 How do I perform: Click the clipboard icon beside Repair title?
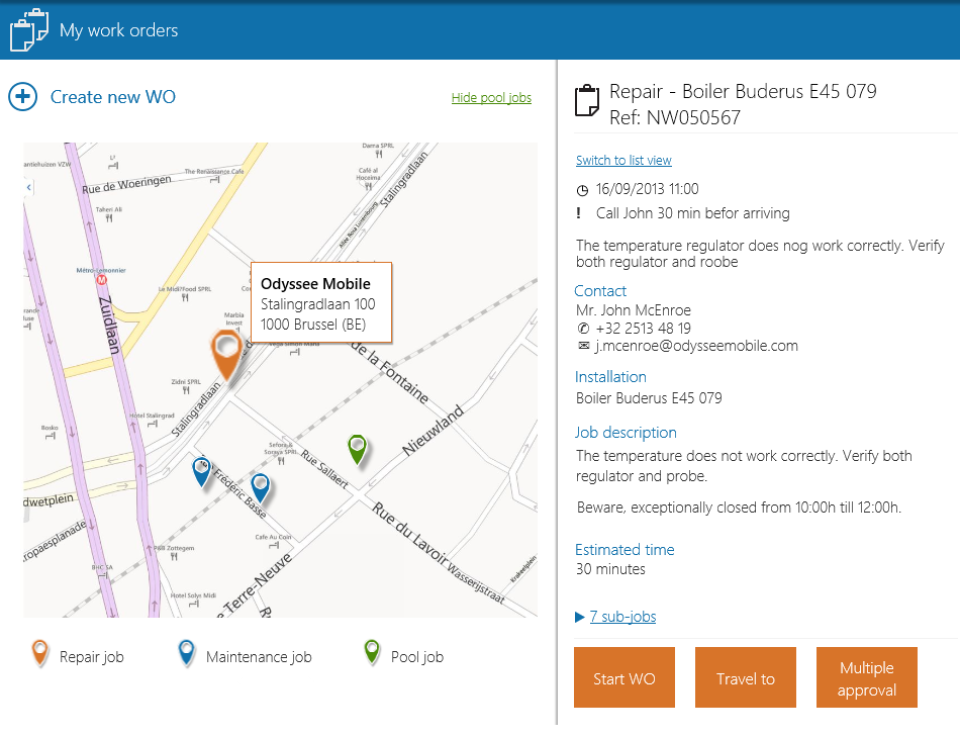pos(587,102)
